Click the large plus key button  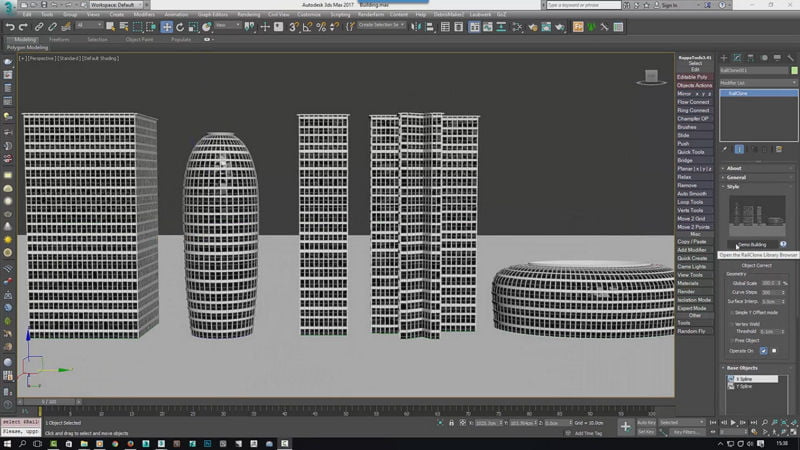[x=626, y=428]
